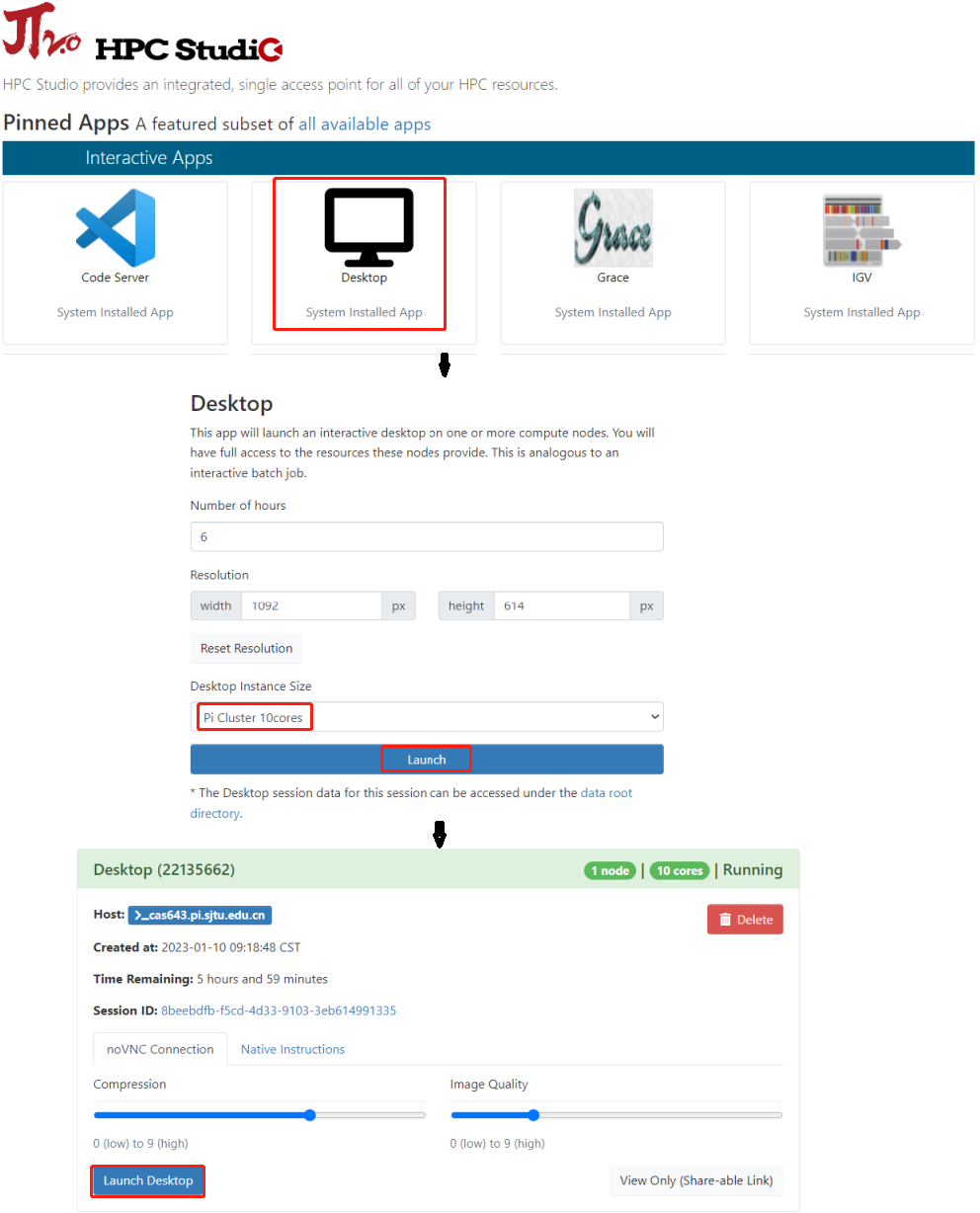This screenshot has width=980, height=1213.
Task: Click the Interactive Apps header bar
Action: click(489, 158)
